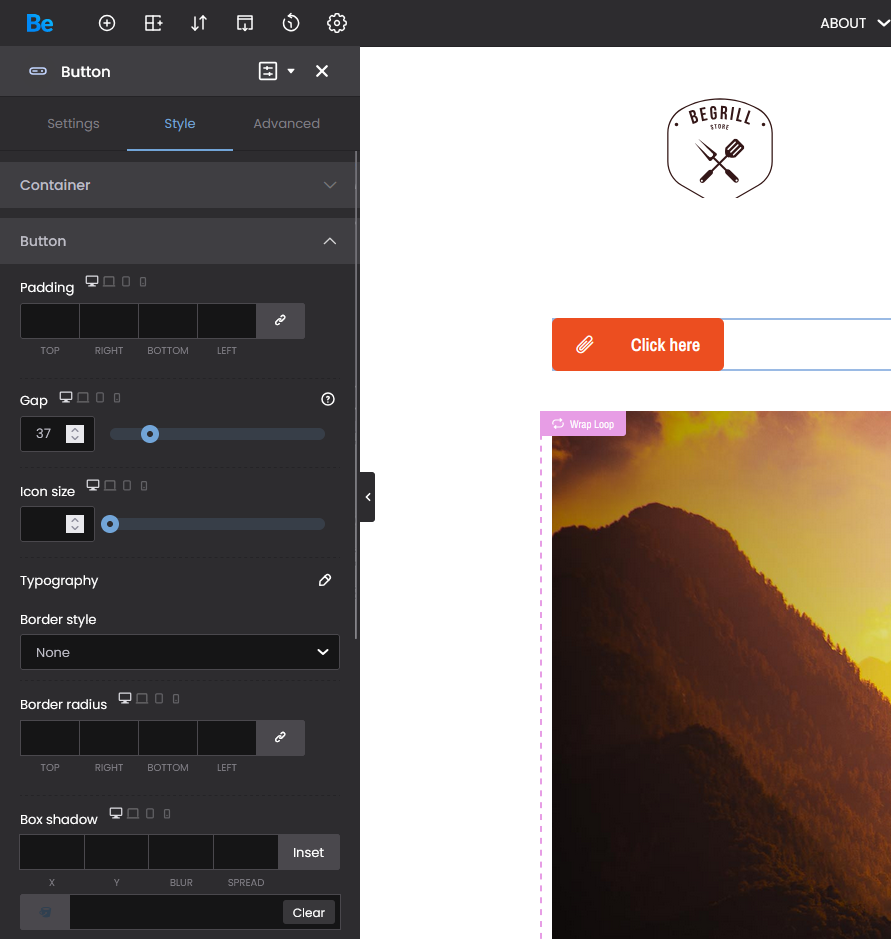The height and width of the screenshot is (939, 891).
Task: Open the add section layout icon
Action: 153,23
